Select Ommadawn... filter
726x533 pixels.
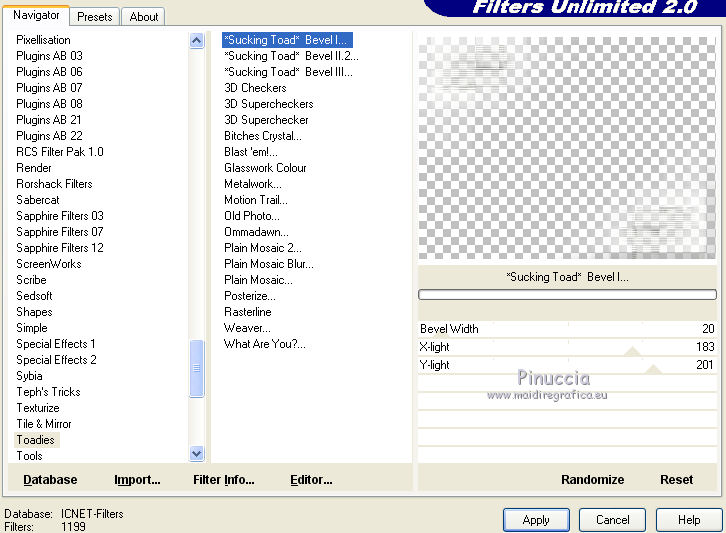(x=257, y=232)
